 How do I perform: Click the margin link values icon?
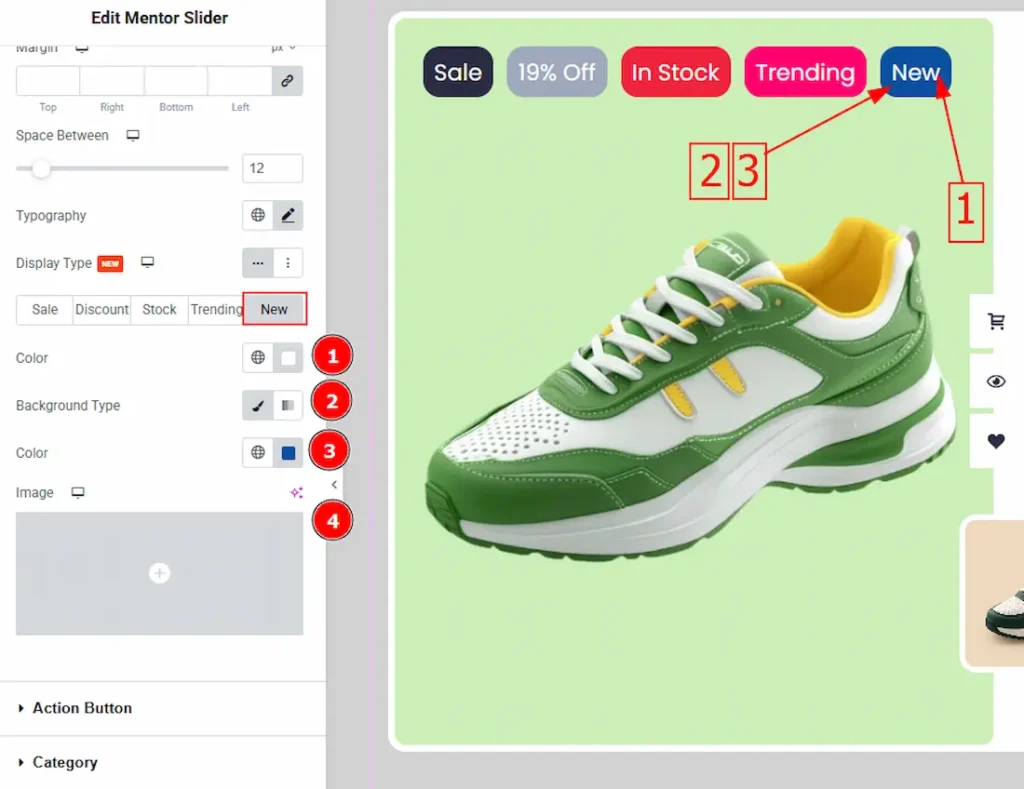[x=287, y=81]
